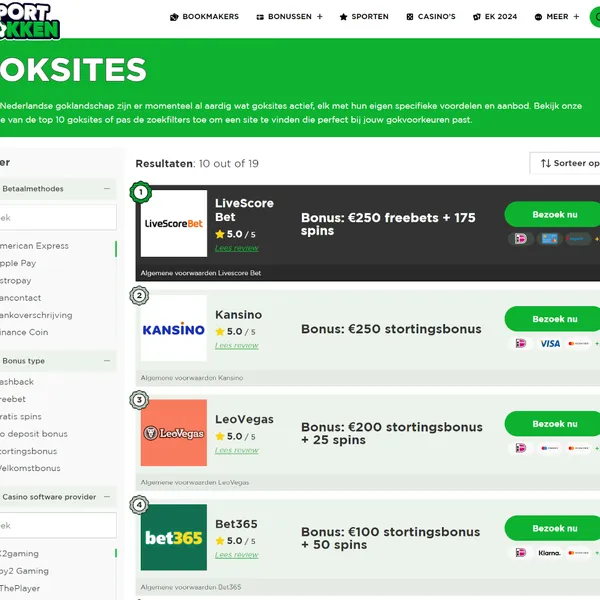Open the Bookmakers menu item
The height and width of the screenshot is (600, 600).
[204, 17]
